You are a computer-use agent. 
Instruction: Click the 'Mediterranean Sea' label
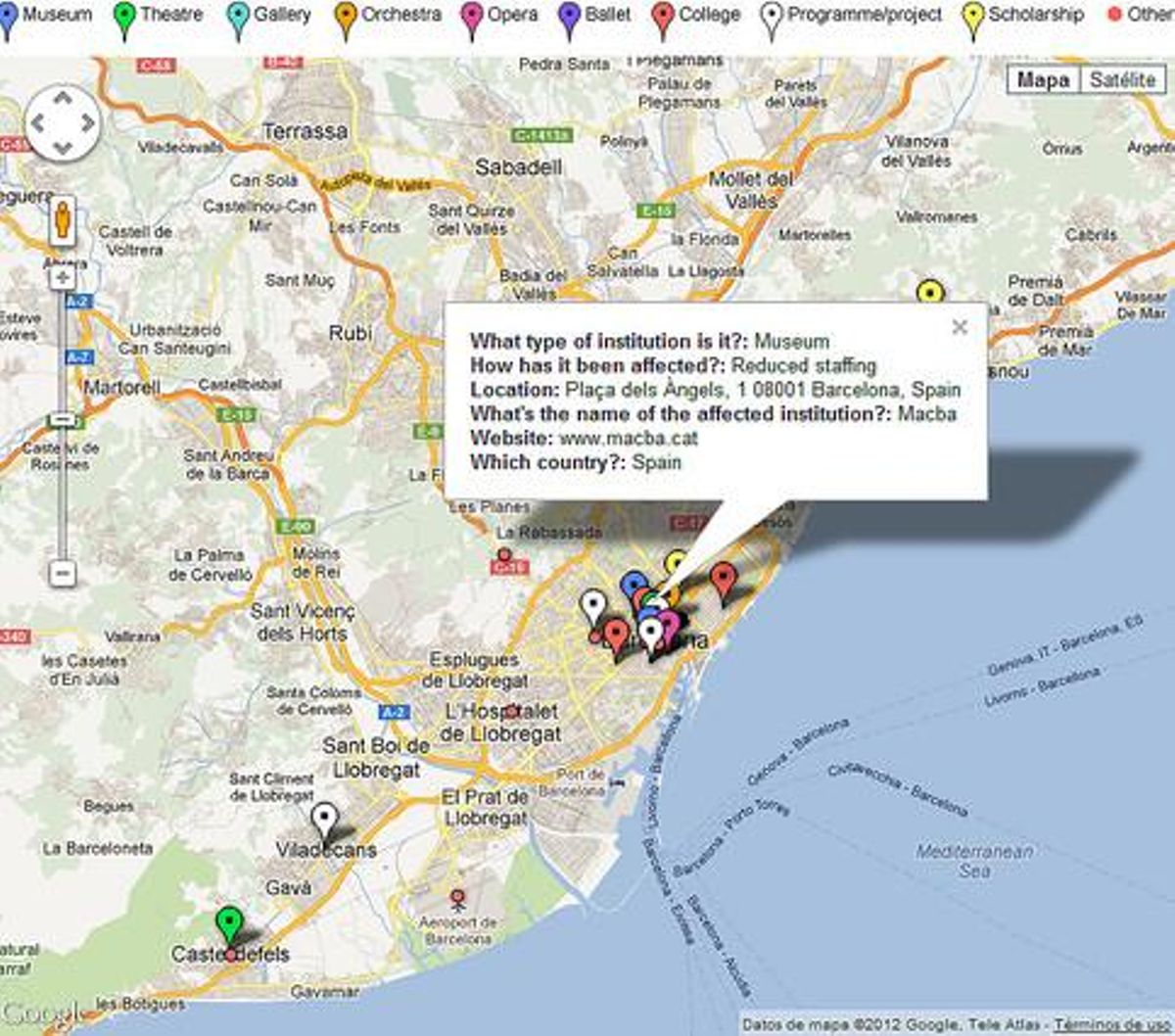click(974, 861)
